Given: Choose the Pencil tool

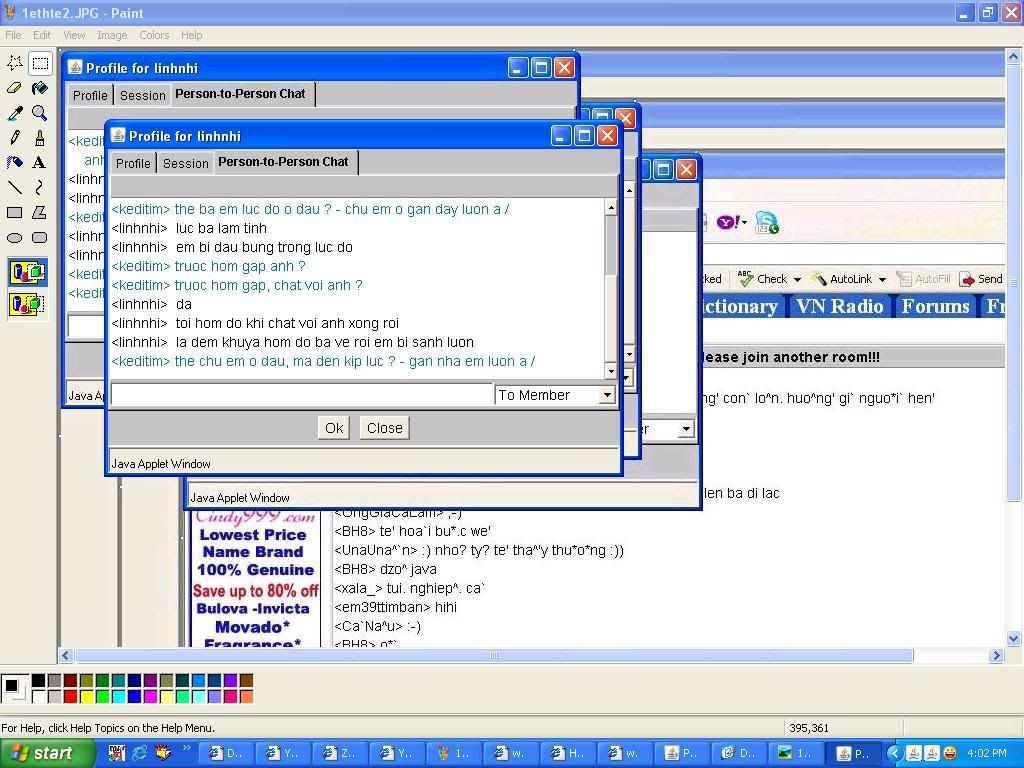Looking at the screenshot, I should click(14, 138).
